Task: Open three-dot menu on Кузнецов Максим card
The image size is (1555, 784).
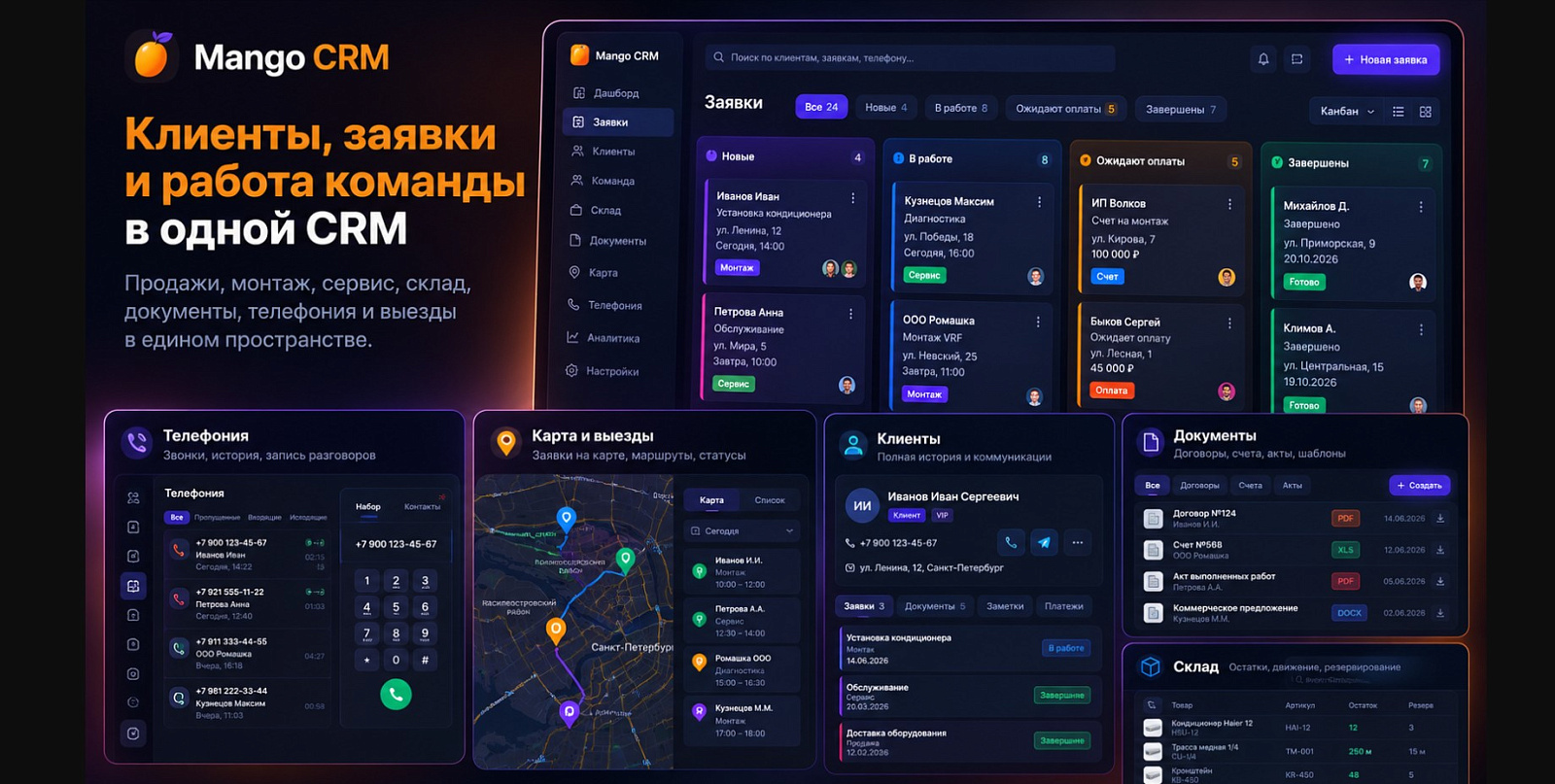Action: pos(1039,202)
